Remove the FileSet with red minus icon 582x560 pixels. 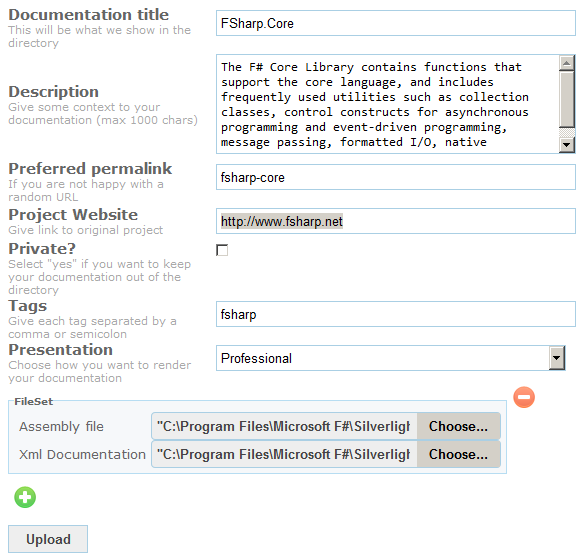pyautogui.click(x=524, y=397)
